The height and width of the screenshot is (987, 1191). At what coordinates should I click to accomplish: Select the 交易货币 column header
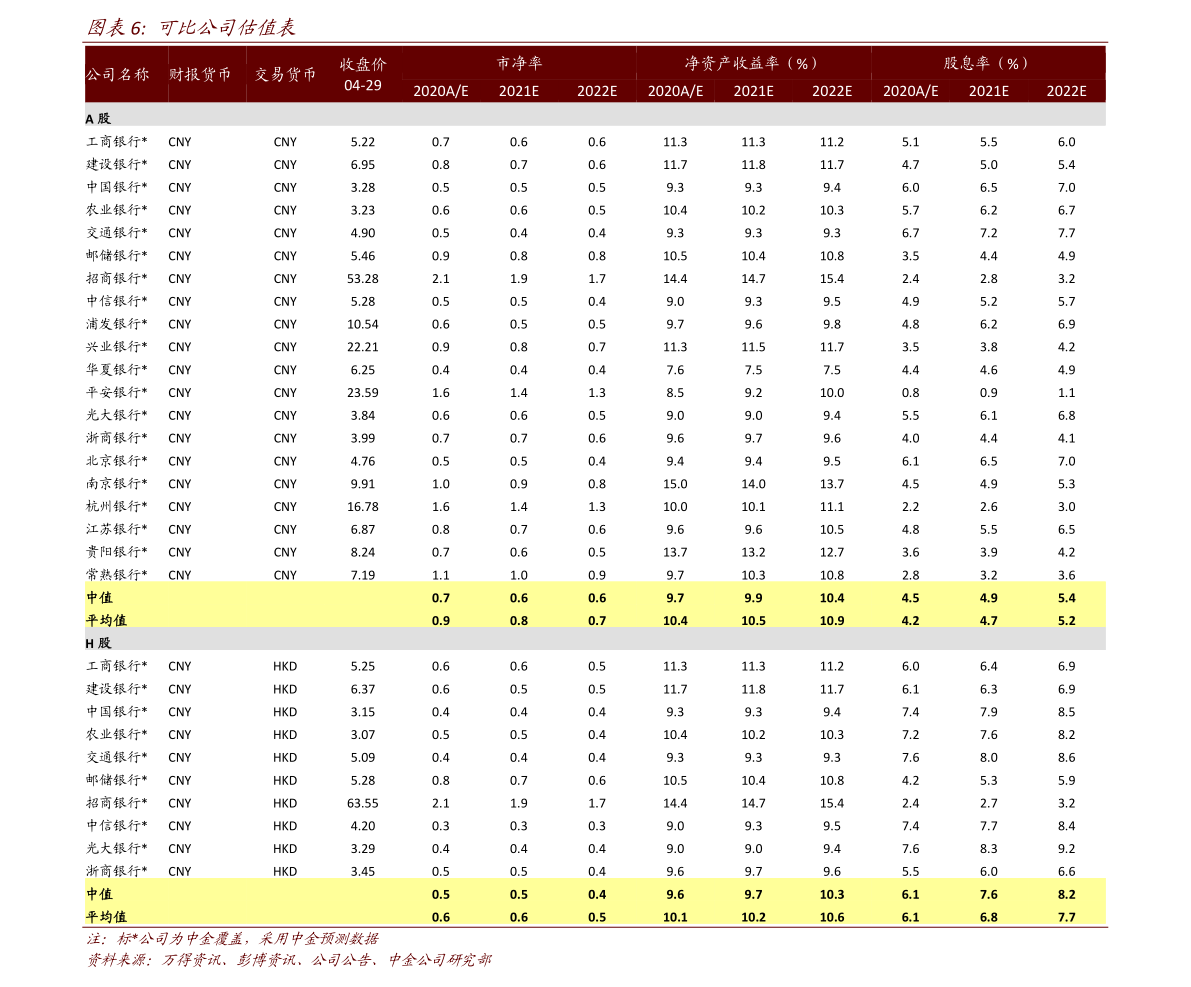click(286, 74)
